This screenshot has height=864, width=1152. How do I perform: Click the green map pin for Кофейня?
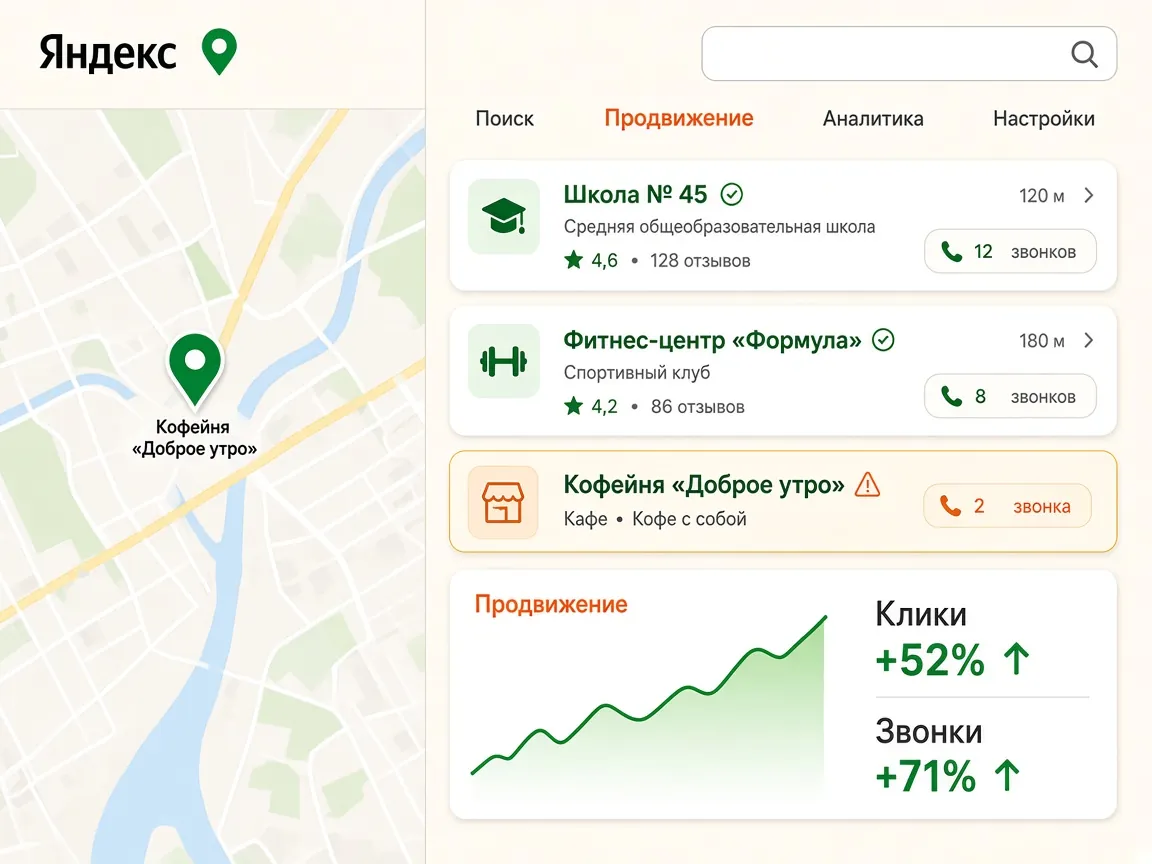(195, 370)
